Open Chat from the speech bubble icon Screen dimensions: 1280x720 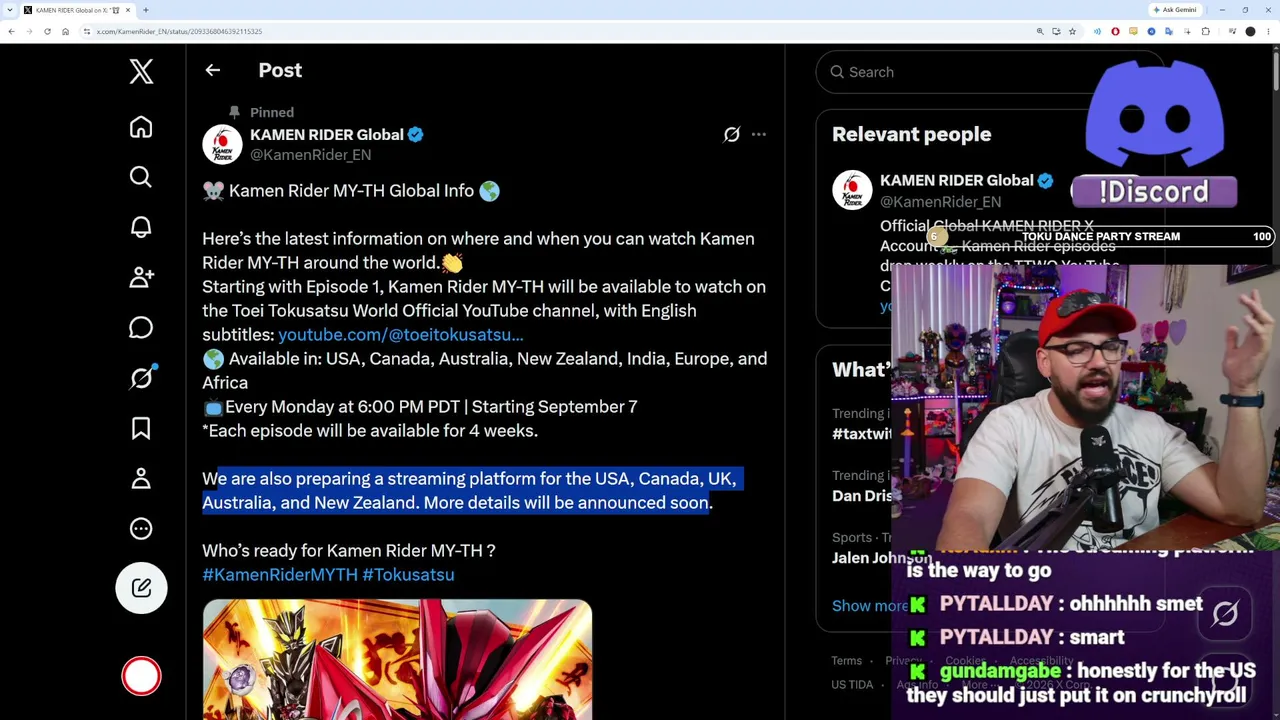(x=141, y=327)
